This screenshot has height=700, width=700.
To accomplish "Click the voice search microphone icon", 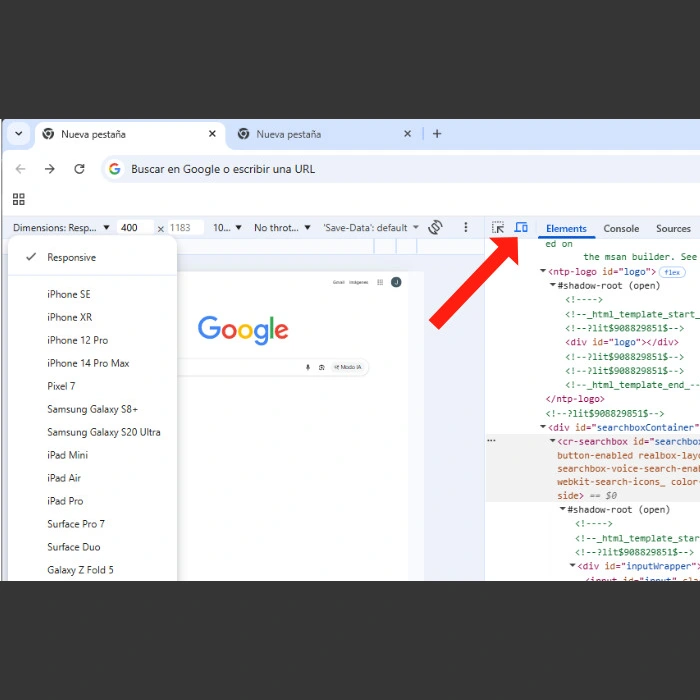I will tap(308, 367).
